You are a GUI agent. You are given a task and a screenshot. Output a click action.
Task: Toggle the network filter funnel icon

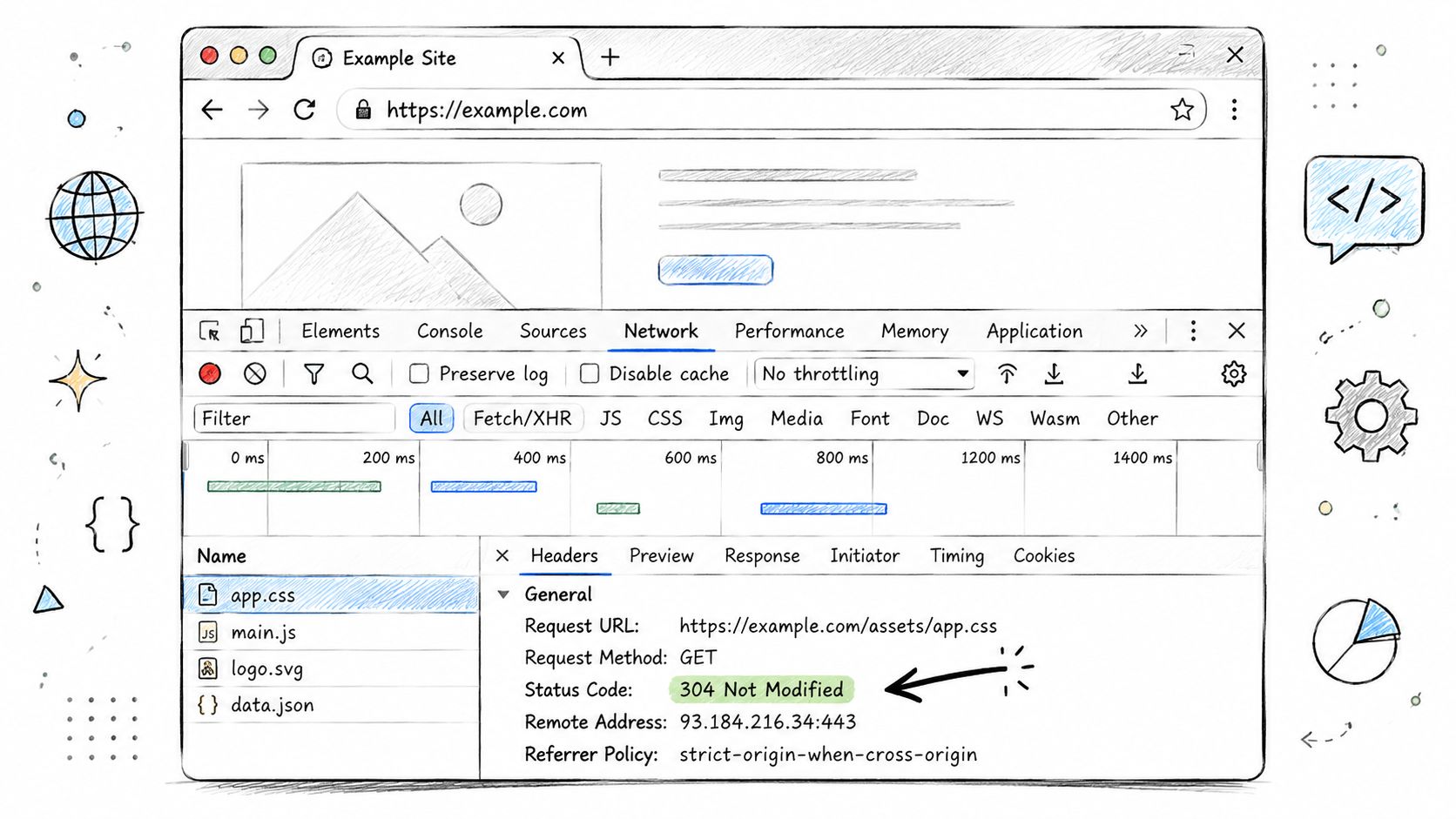click(x=313, y=374)
